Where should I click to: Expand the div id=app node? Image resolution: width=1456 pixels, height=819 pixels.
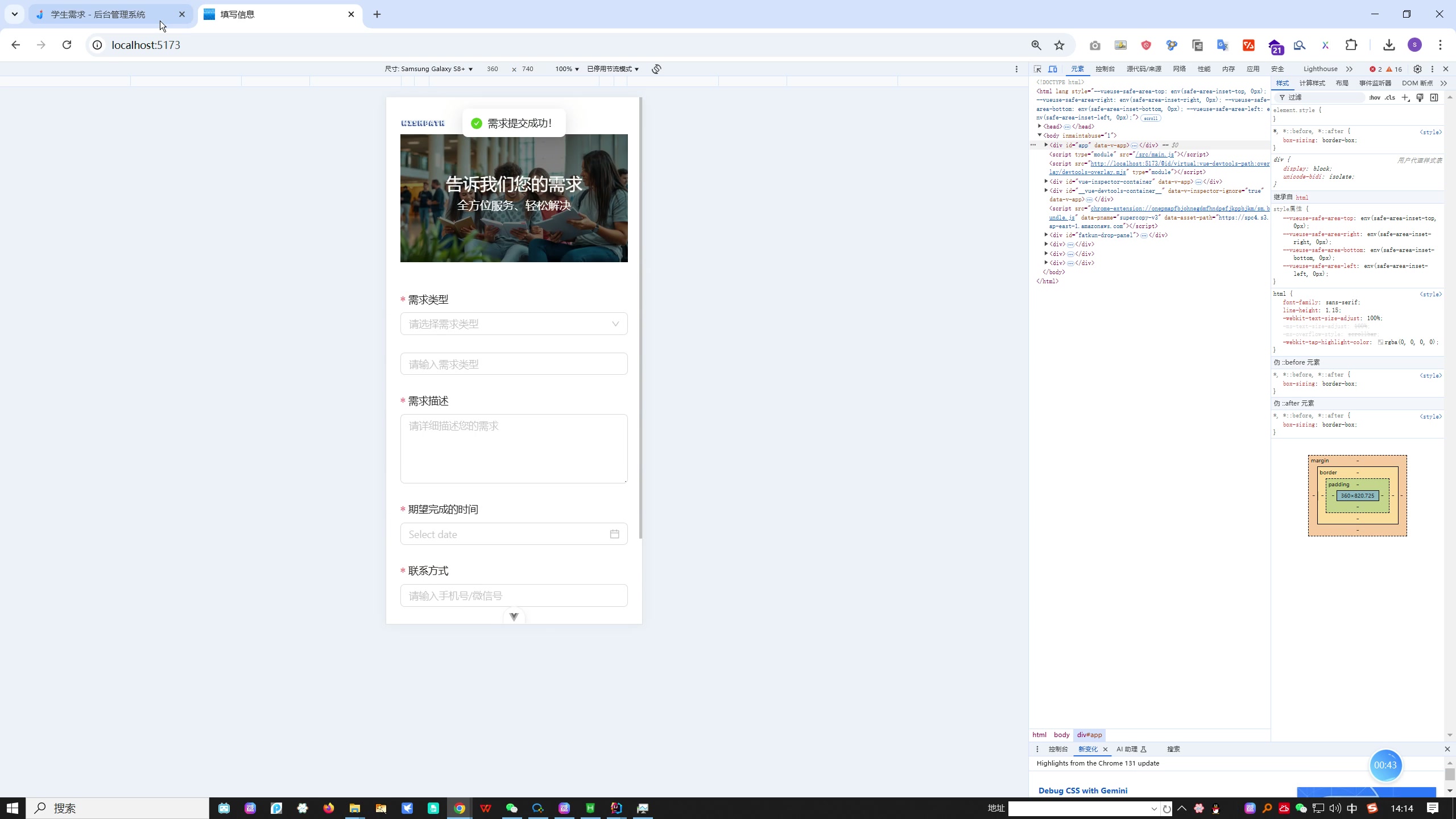(1046, 145)
